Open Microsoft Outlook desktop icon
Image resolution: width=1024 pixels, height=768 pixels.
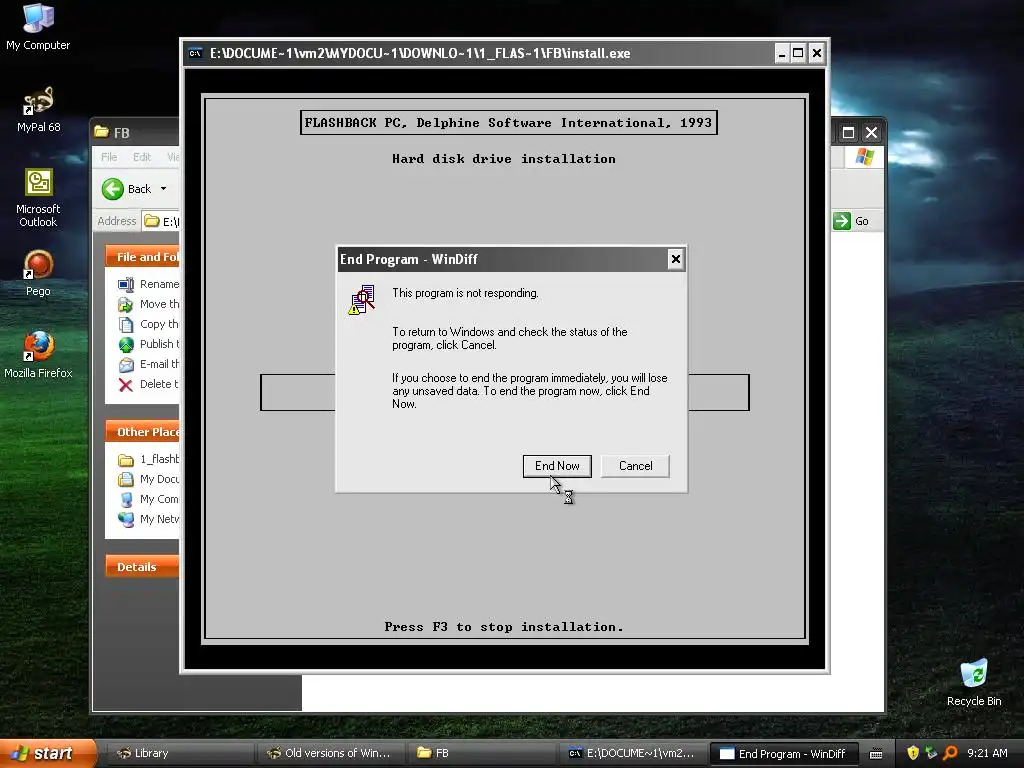tap(38, 198)
